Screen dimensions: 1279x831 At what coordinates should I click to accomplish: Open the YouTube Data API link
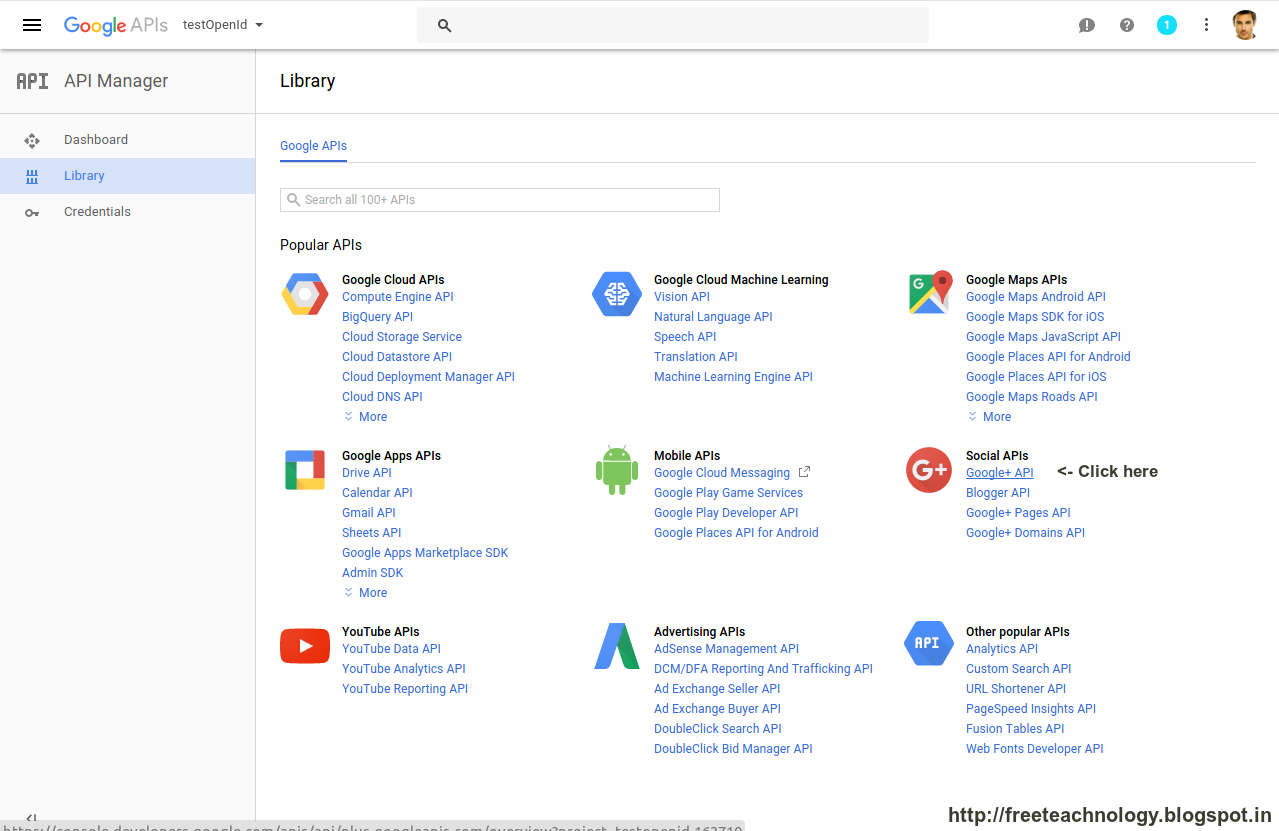point(391,649)
